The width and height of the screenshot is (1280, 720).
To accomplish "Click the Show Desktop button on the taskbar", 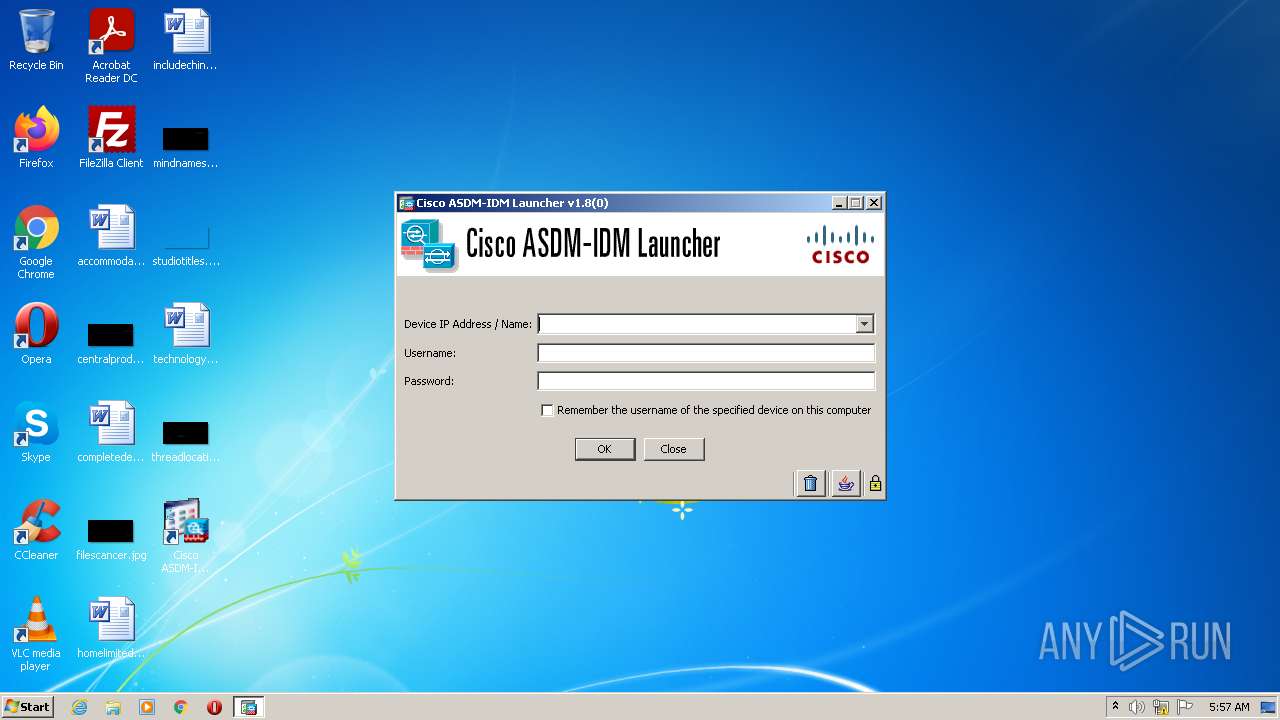I will pyautogui.click(x=1270, y=707).
